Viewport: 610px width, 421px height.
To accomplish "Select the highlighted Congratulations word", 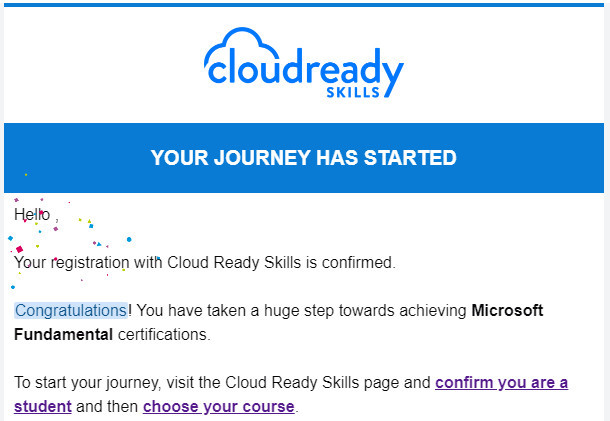I will coord(71,310).
